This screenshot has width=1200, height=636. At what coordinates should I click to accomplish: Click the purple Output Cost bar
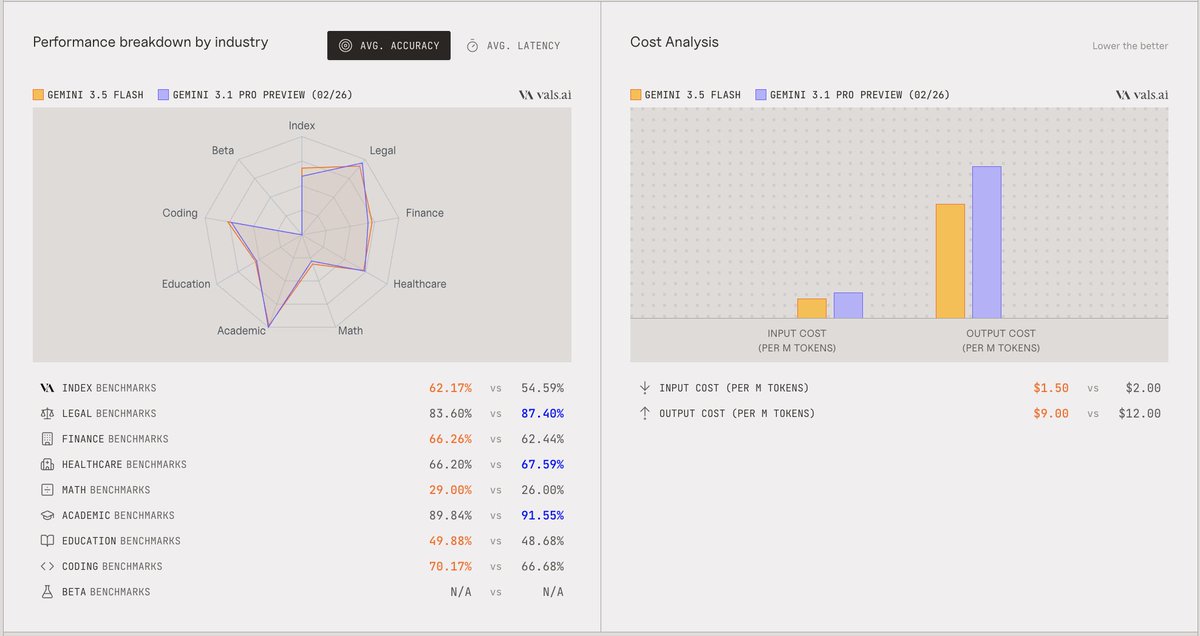(x=987, y=242)
